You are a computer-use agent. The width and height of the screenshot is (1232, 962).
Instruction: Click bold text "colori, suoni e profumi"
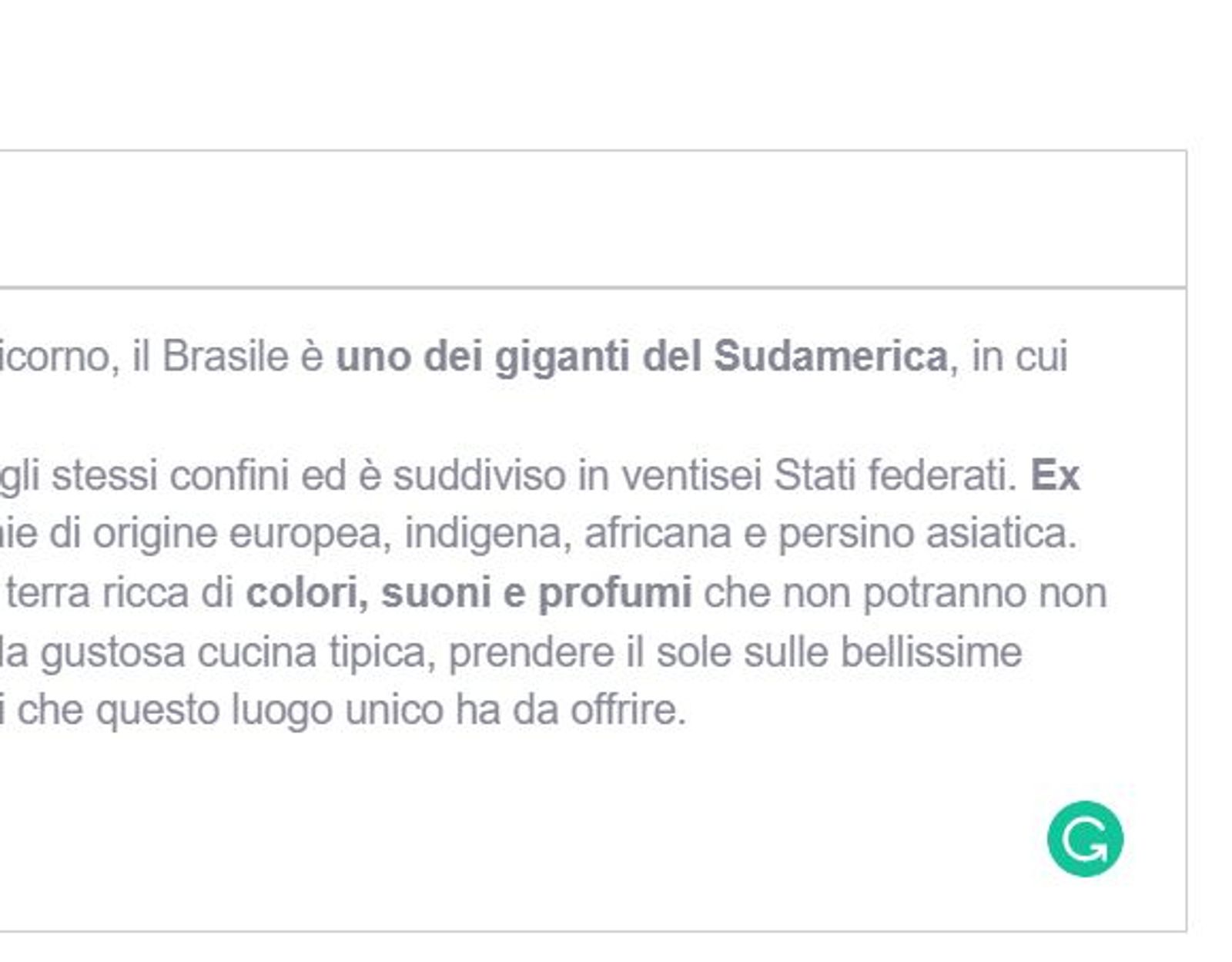pos(468,593)
